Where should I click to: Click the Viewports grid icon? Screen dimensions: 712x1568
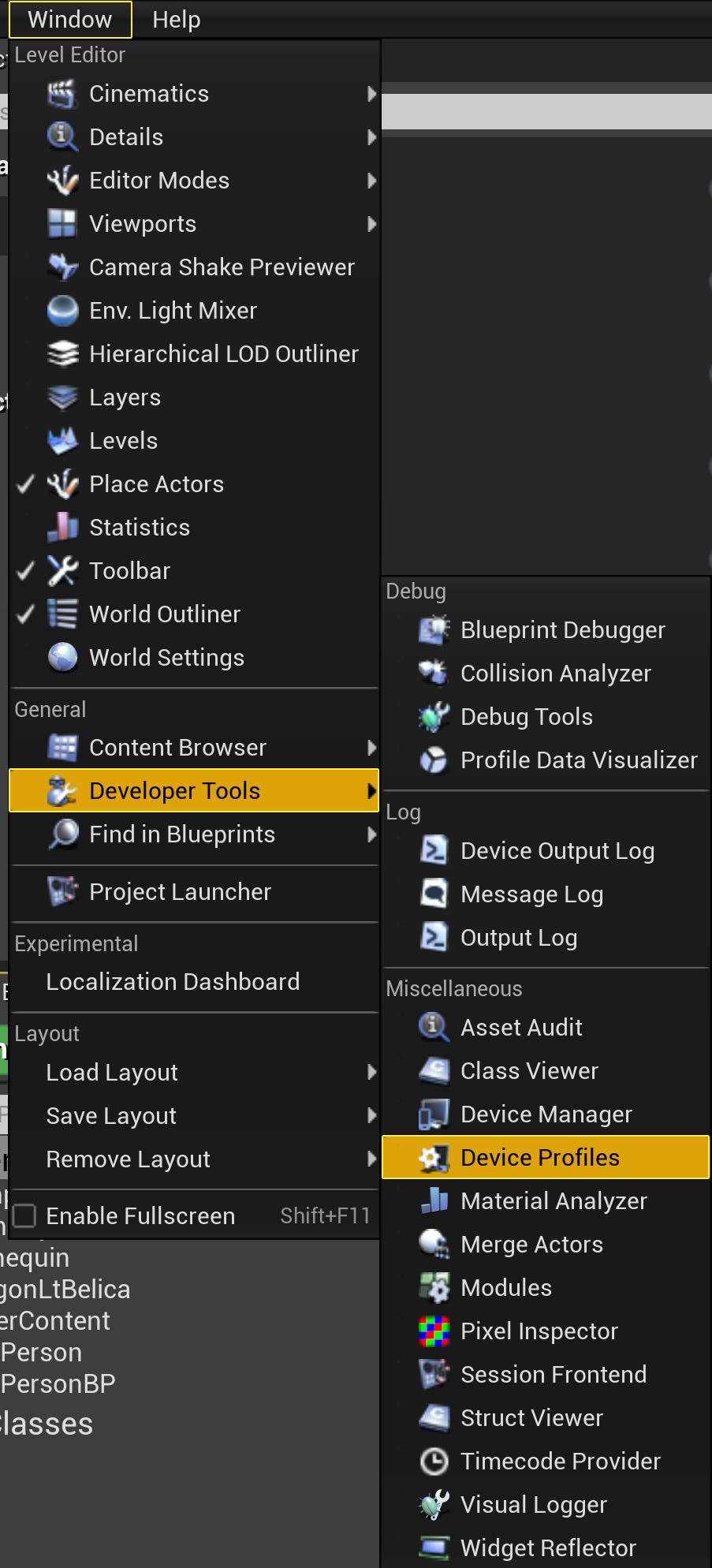pos(62,224)
